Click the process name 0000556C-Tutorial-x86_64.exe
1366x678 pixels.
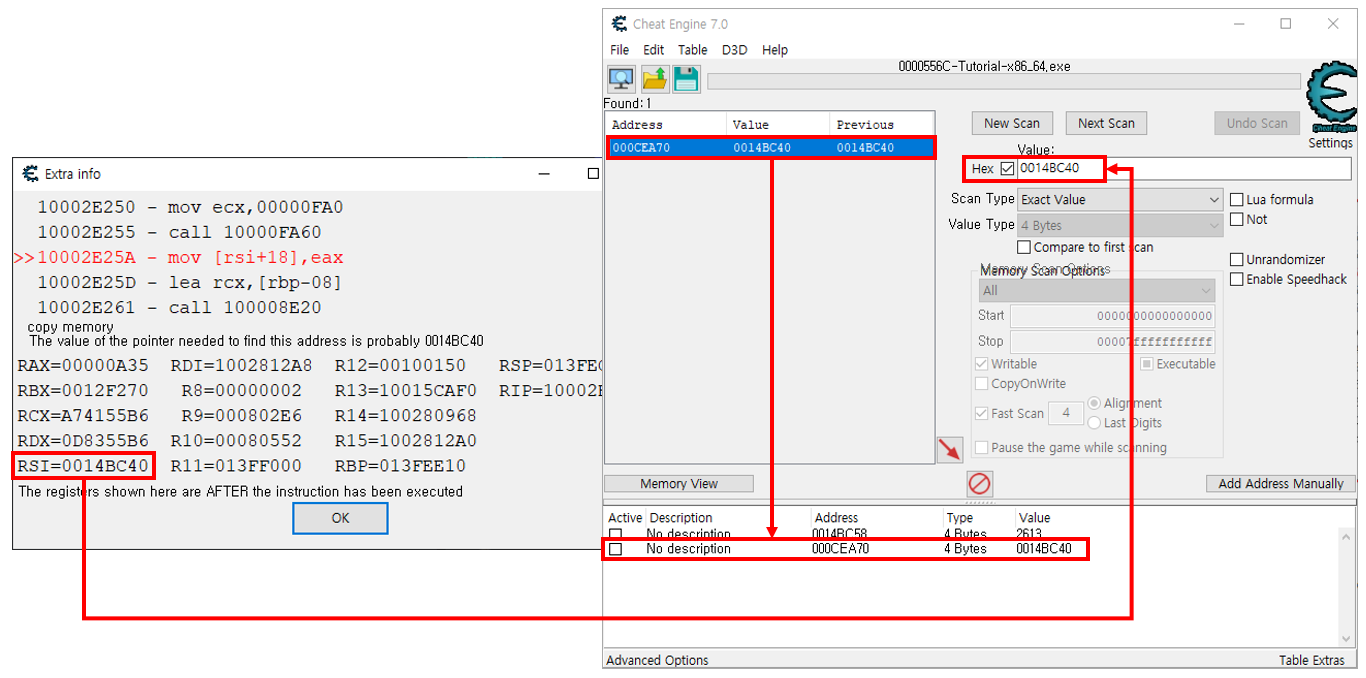984,67
